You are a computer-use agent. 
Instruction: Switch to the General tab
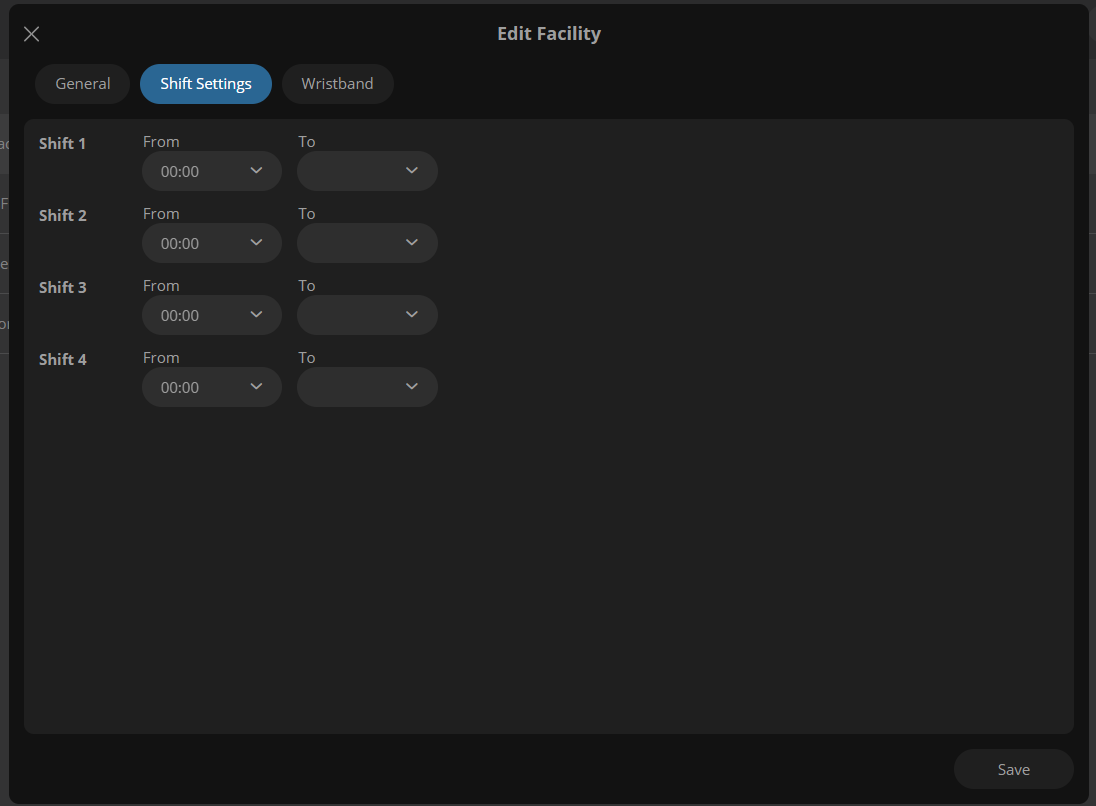tap(83, 84)
